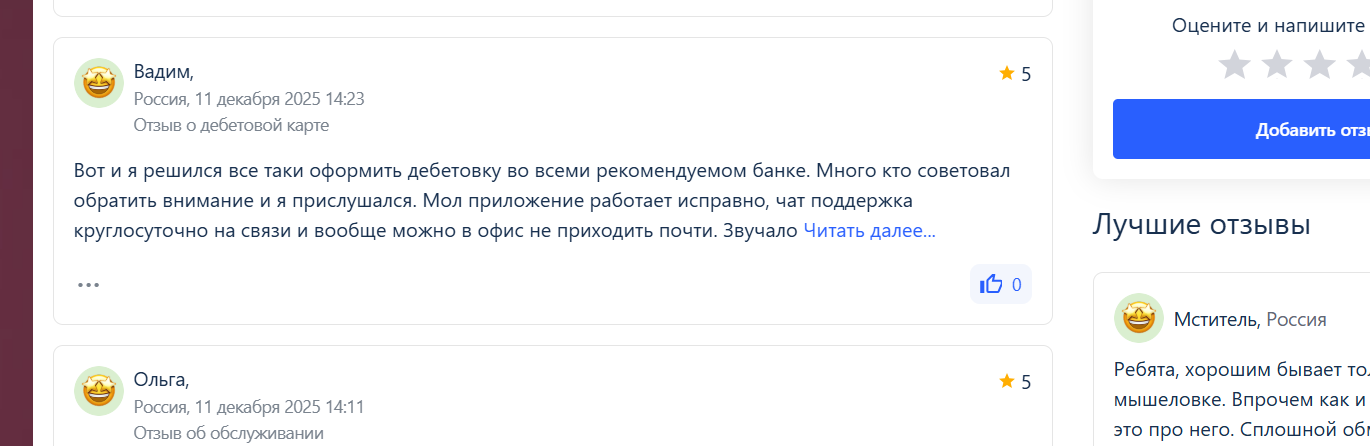Open the three-dots menu under Вадим's review
The height and width of the screenshot is (446, 1370).
(x=89, y=285)
